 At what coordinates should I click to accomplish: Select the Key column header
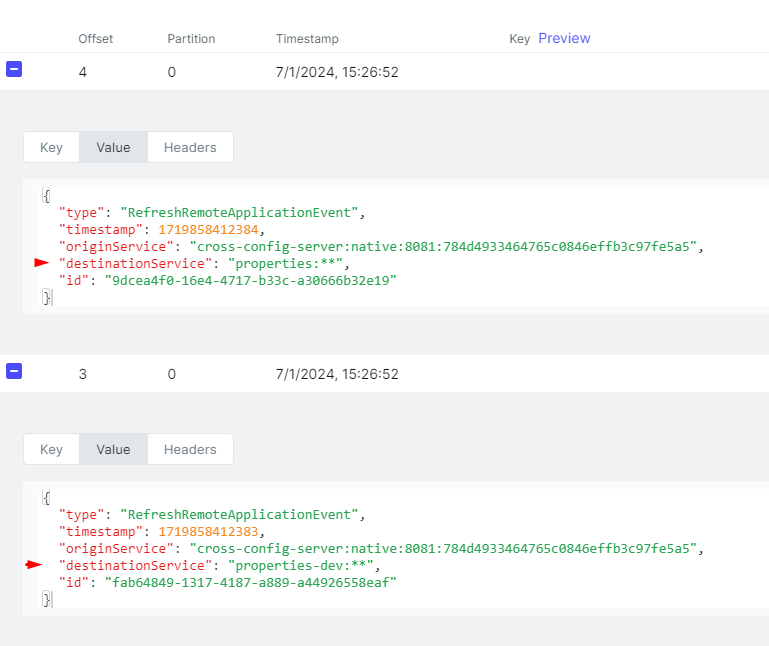pos(519,39)
